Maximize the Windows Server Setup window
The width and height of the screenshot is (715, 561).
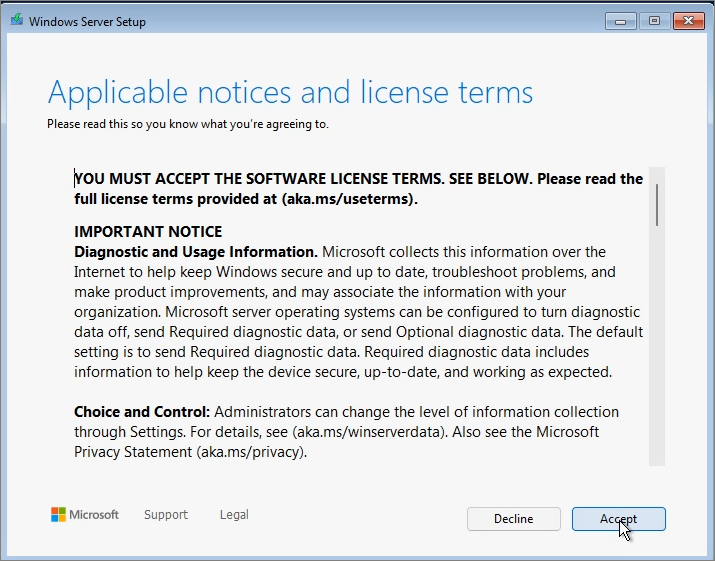click(654, 21)
